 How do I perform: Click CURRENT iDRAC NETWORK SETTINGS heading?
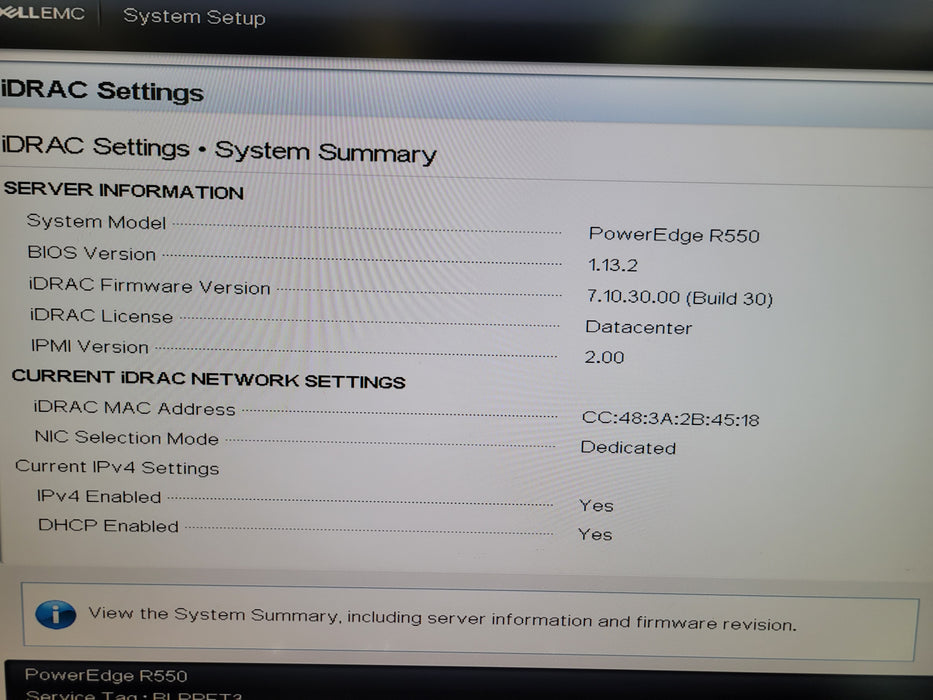(x=209, y=379)
